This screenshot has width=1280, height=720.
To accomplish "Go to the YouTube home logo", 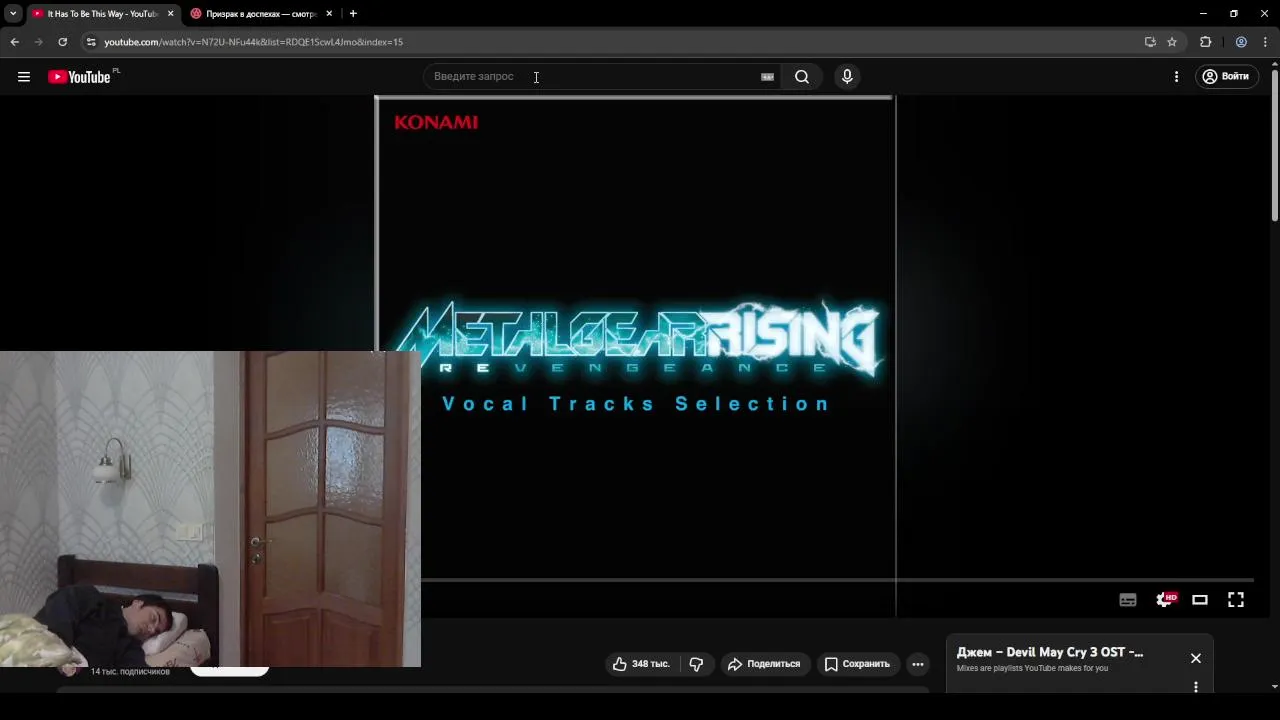I will [79, 77].
